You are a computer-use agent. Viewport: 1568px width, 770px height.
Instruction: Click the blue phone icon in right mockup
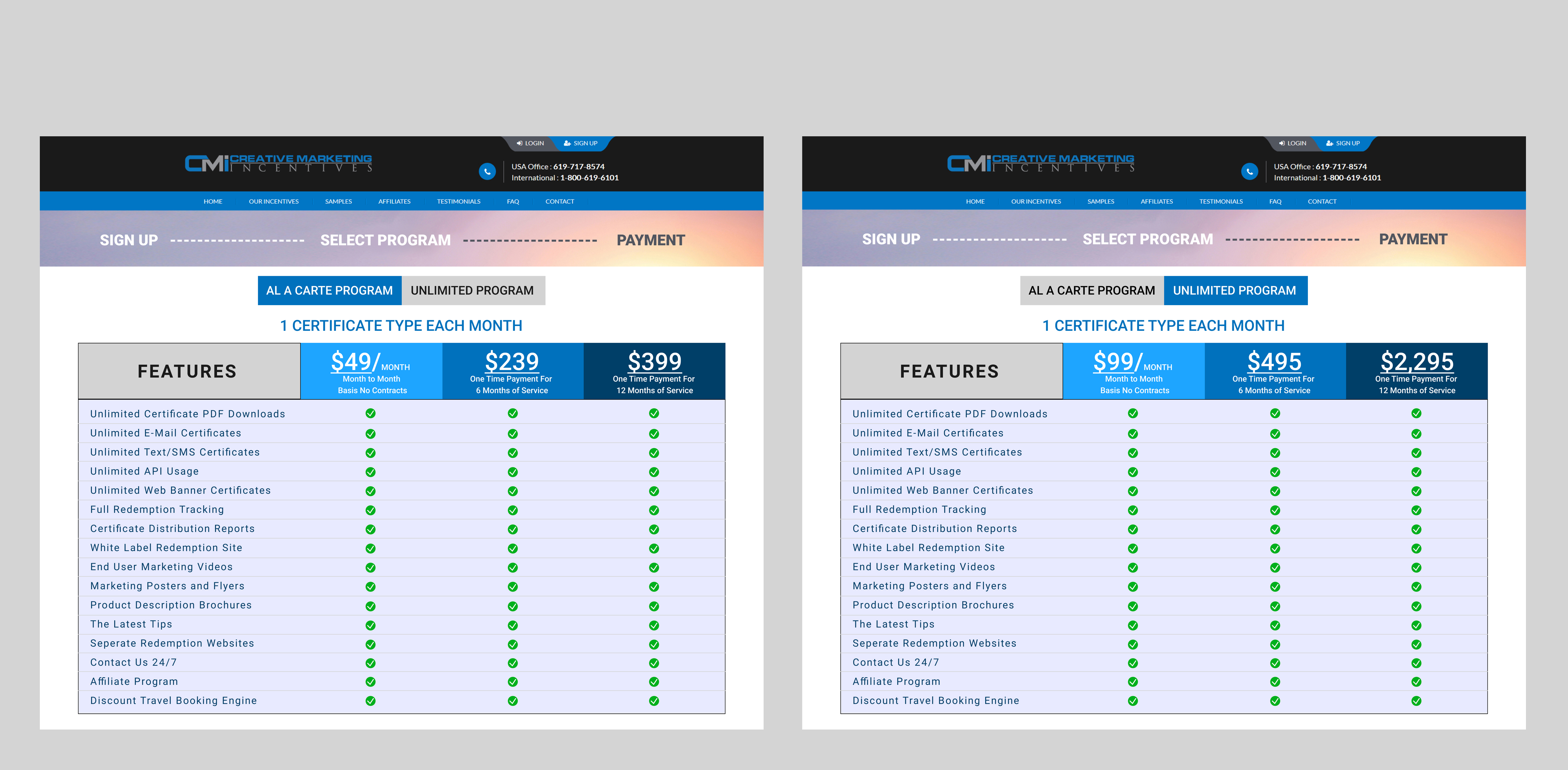click(x=1249, y=172)
